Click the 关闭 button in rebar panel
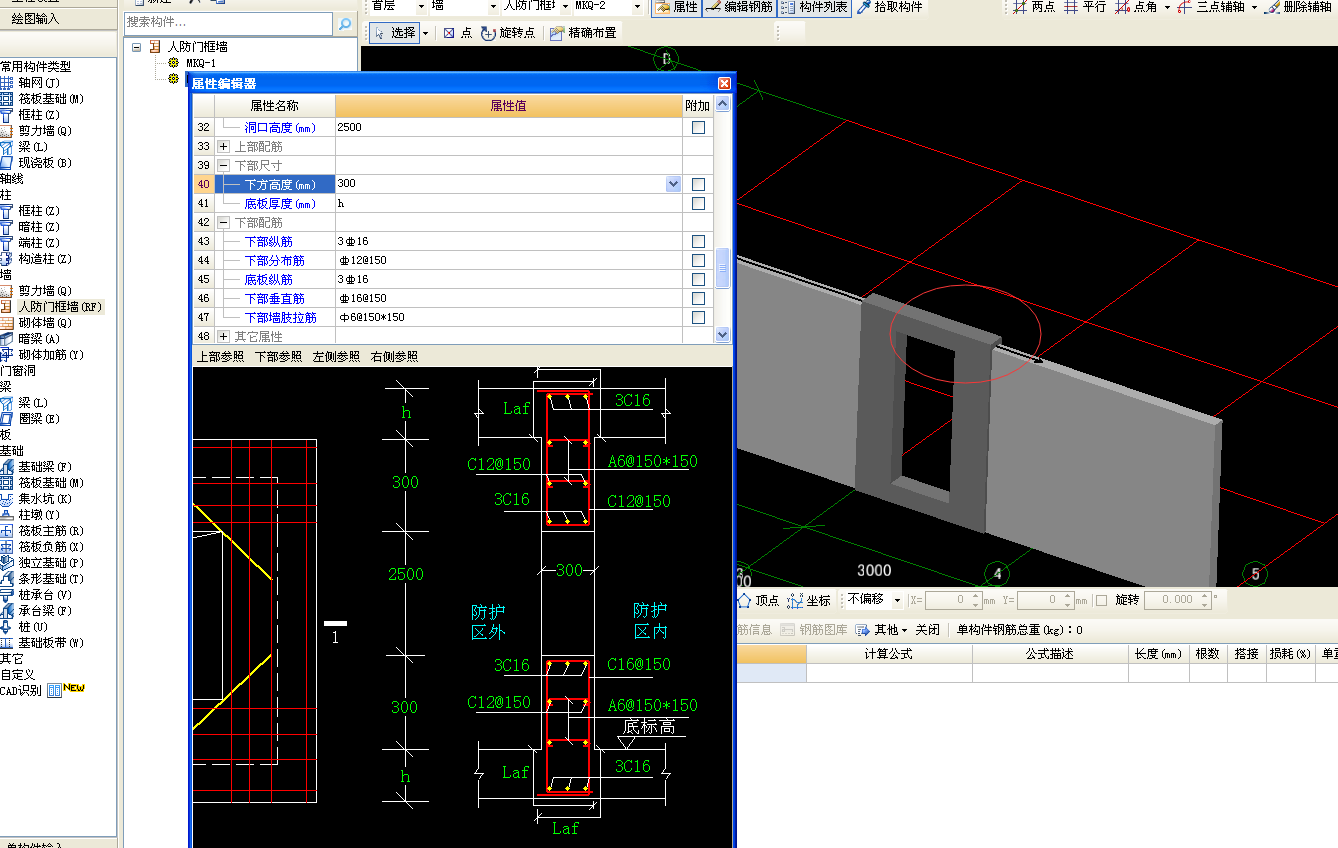1338x848 pixels. coord(927,630)
